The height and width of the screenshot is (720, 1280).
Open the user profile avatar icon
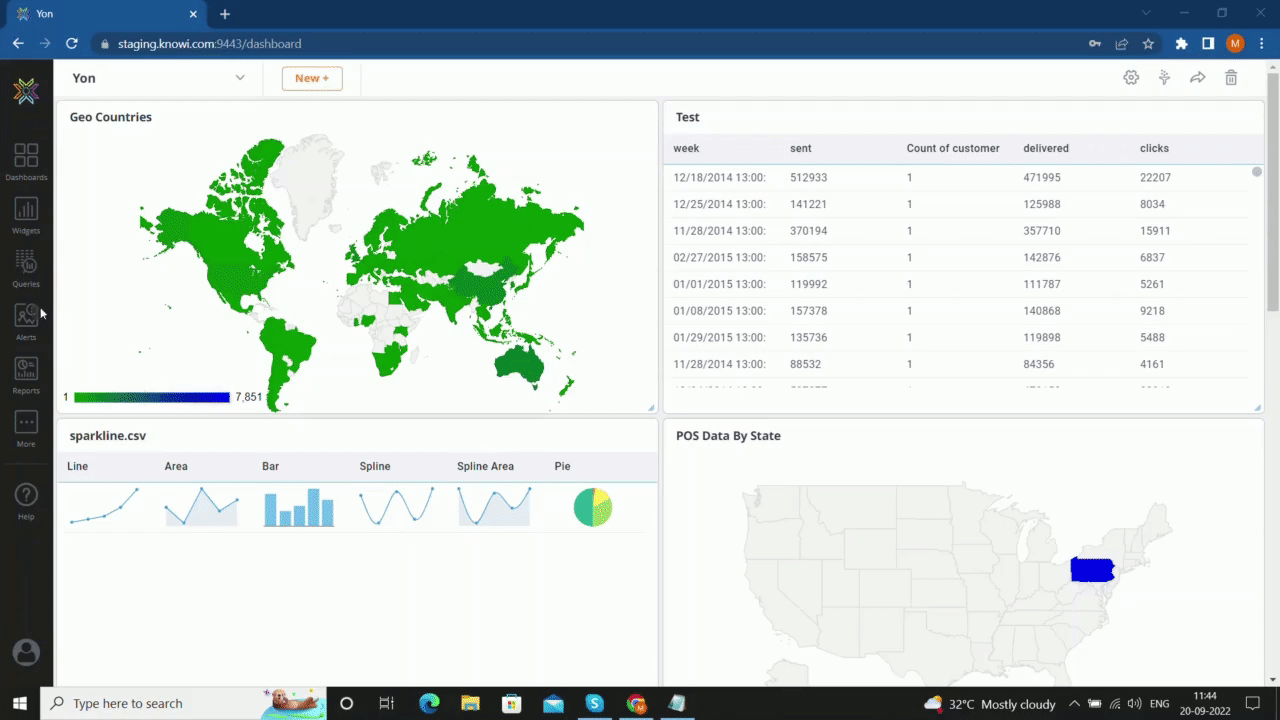click(26, 652)
